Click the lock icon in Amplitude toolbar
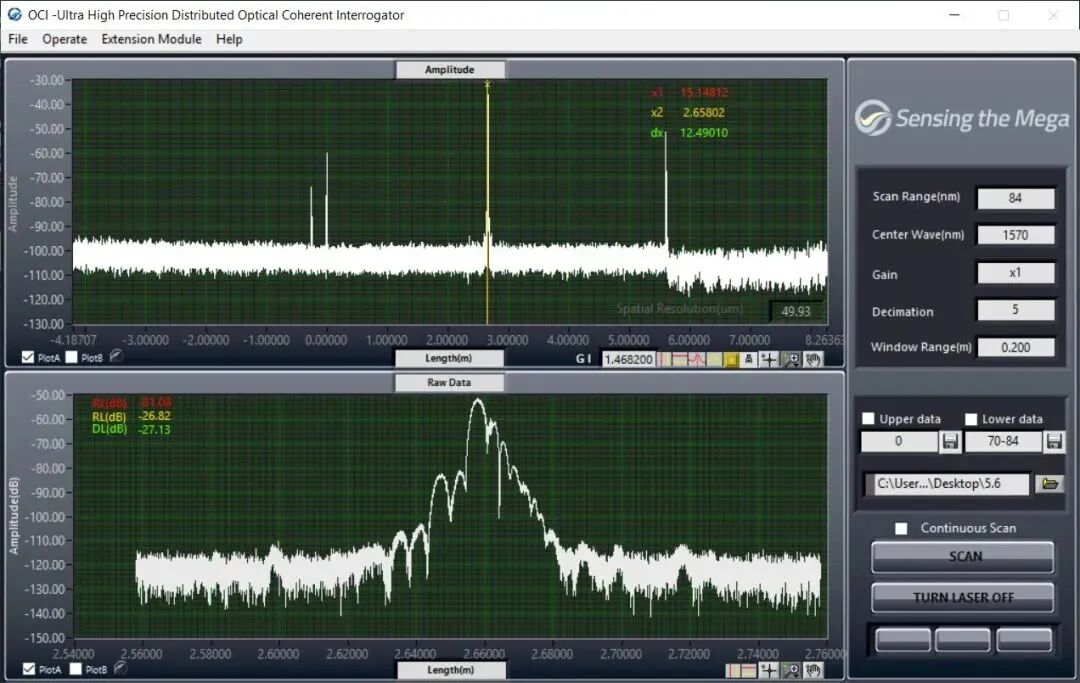This screenshot has width=1080, height=683. point(749,359)
